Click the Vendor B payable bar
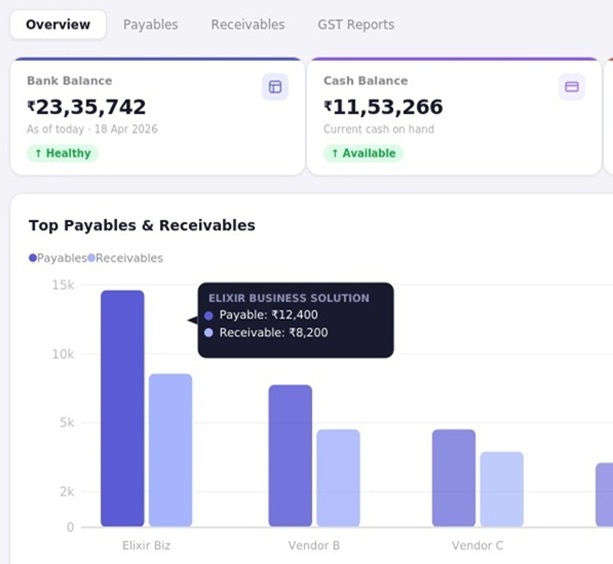613x564 pixels. click(290, 456)
